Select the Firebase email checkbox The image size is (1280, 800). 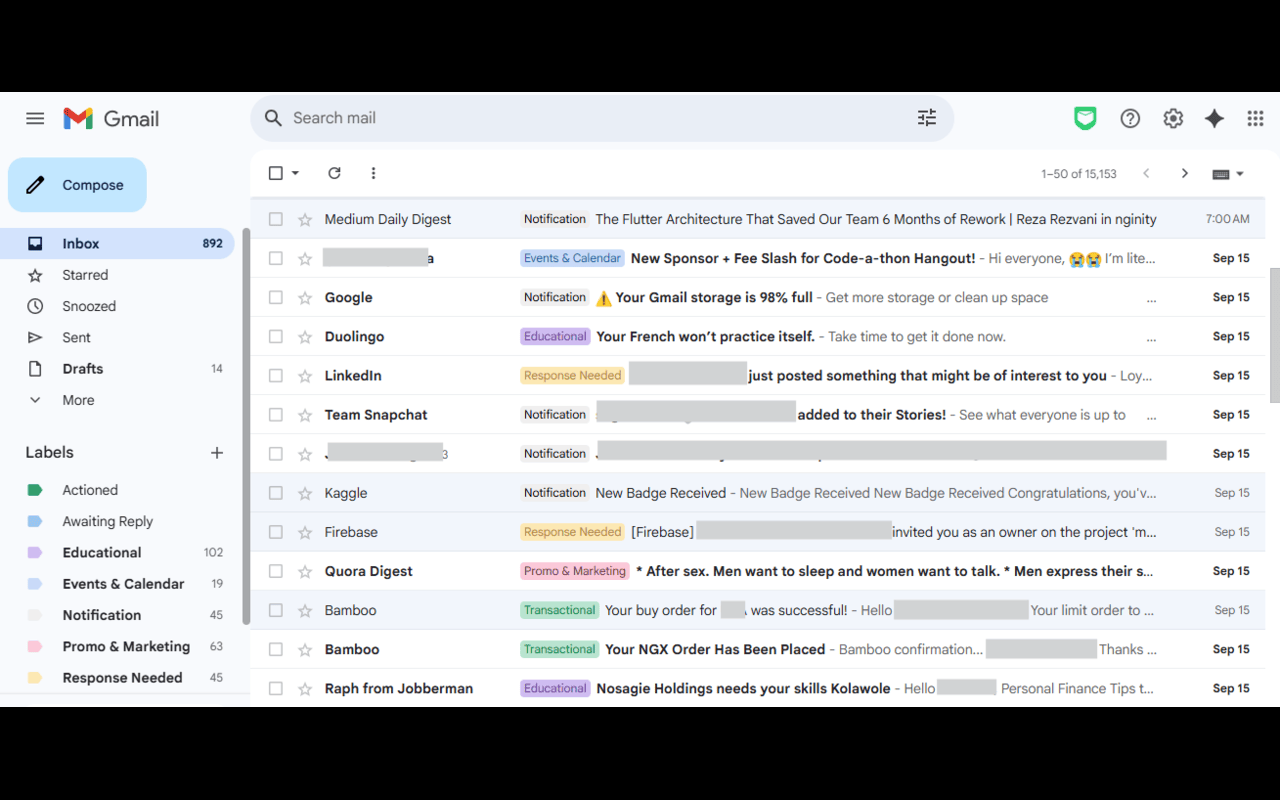(x=276, y=531)
